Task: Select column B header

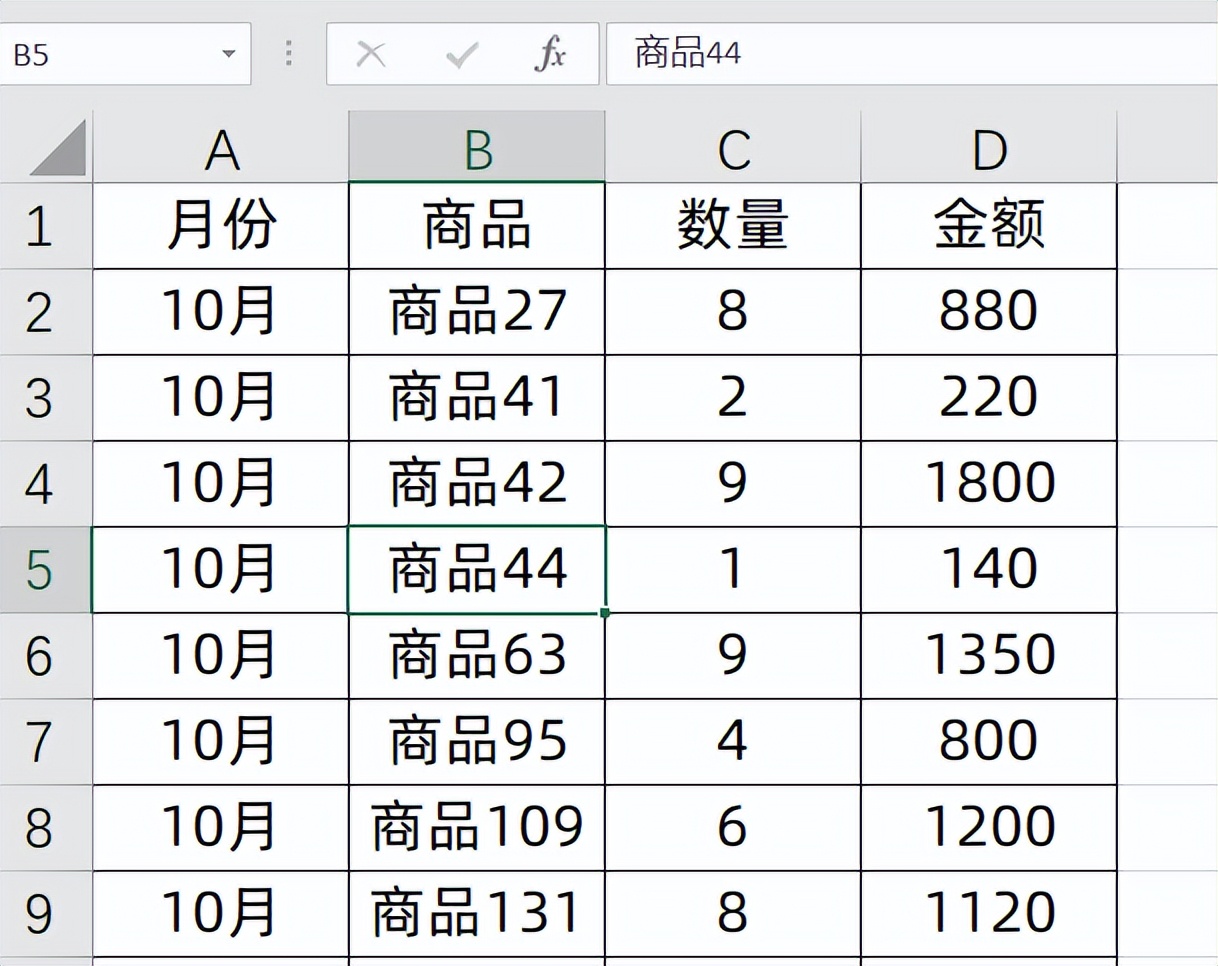Action: point(477,148)
